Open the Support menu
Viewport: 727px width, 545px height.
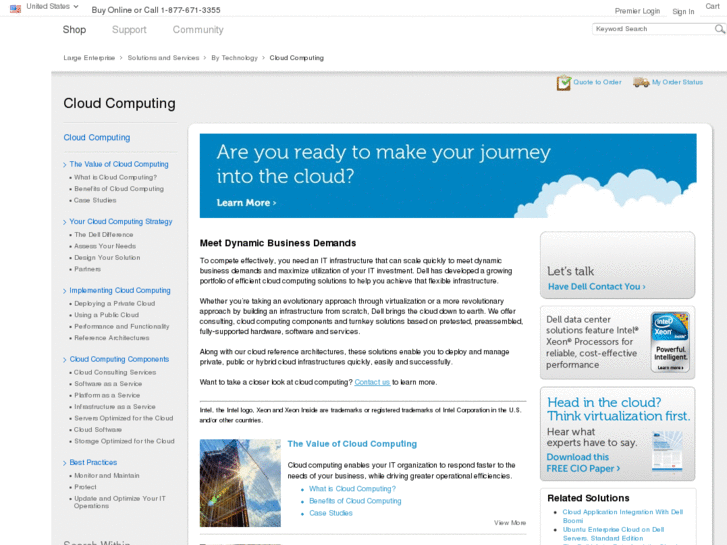129,30
